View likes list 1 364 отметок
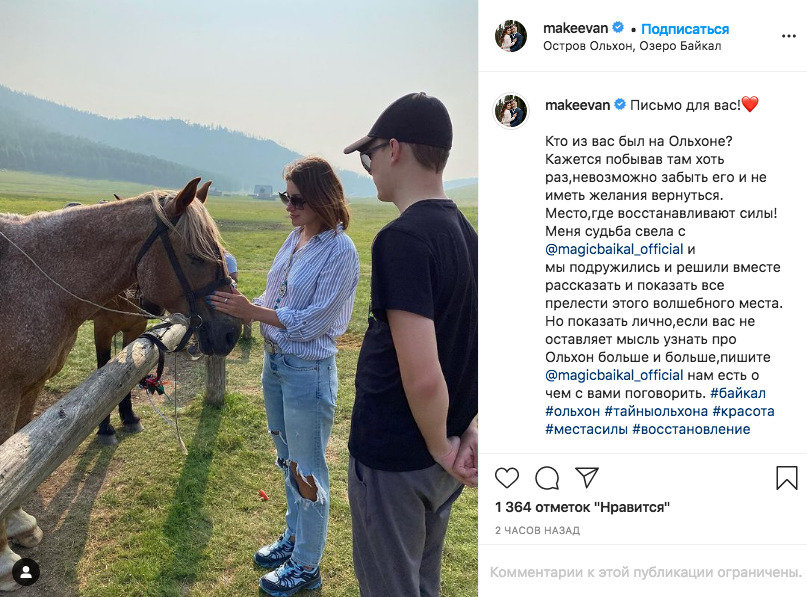Viewport: 807px width, 597px height. pyautogui.click(x=583, y=507)
